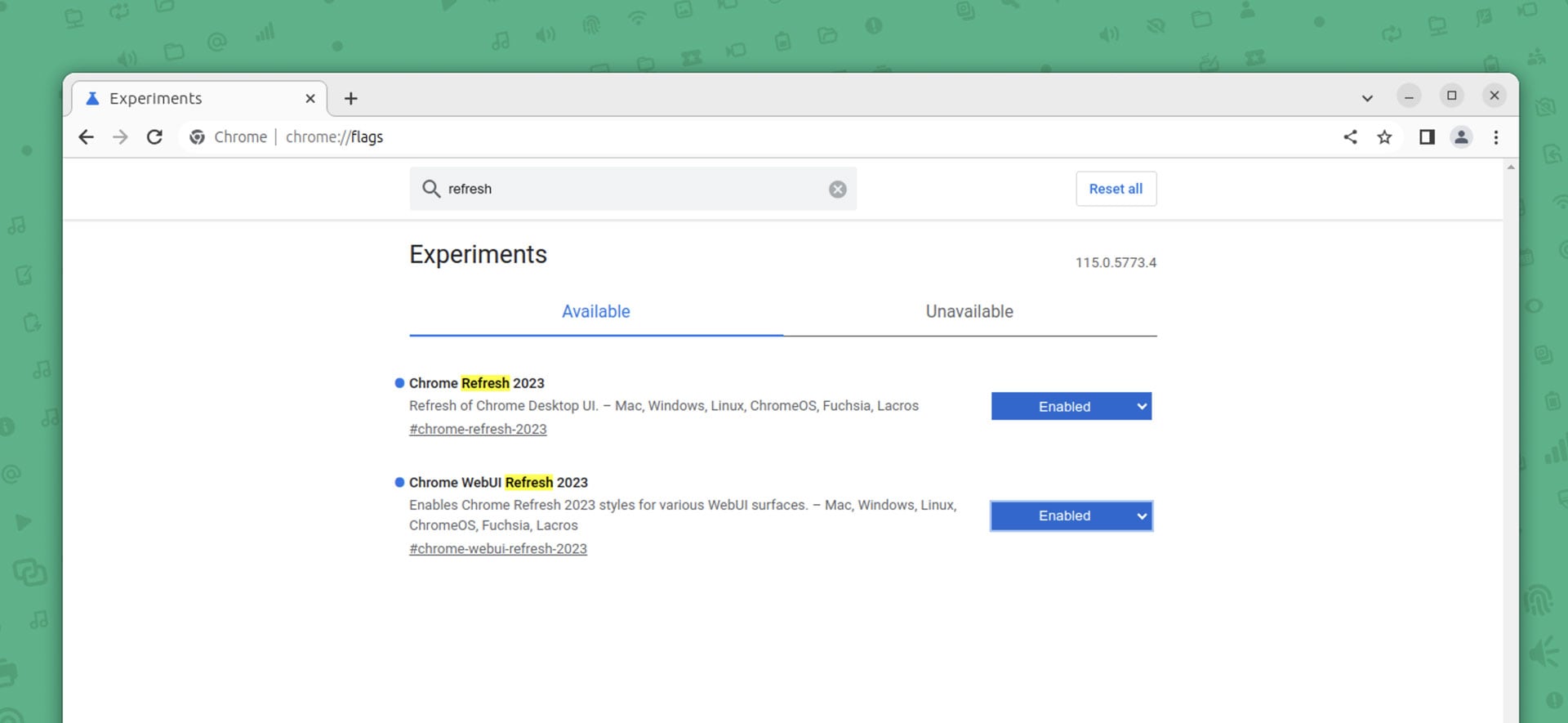
Task: Click the forward navigation arrow
Action: (x=120, y=137)
